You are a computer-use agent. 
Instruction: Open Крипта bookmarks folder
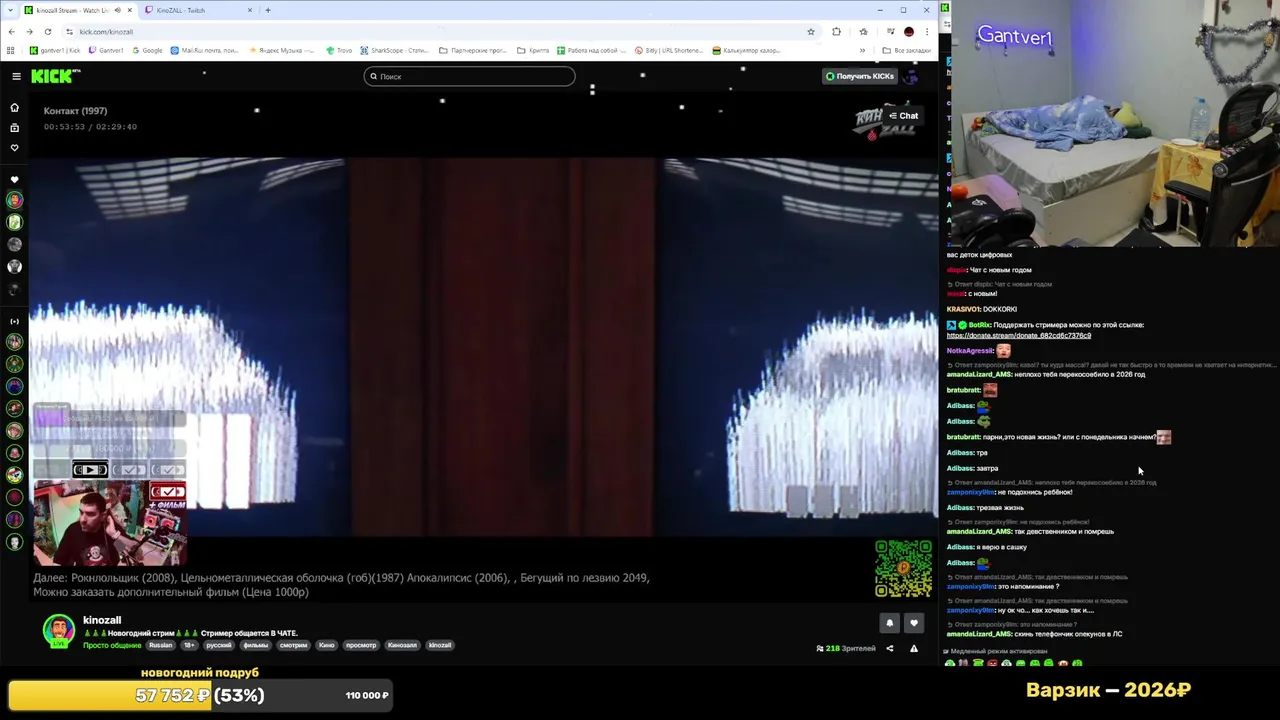pos(533,50)
